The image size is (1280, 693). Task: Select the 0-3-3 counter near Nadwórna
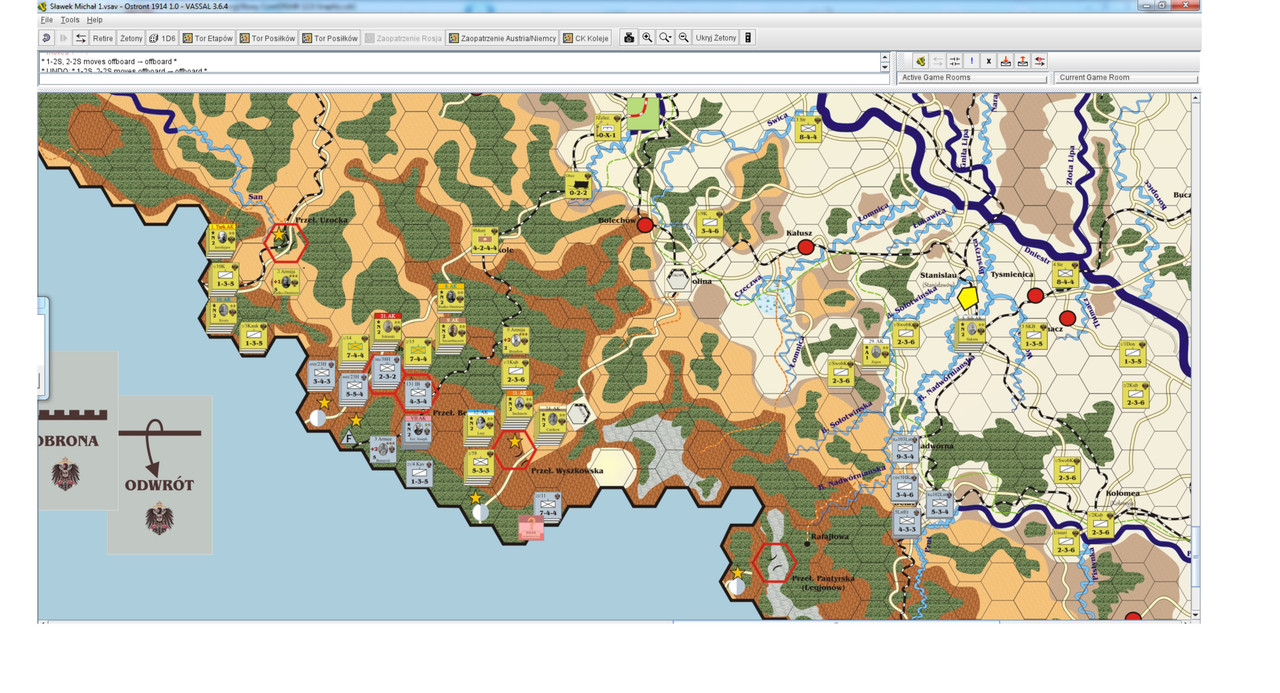pos(905,450)
